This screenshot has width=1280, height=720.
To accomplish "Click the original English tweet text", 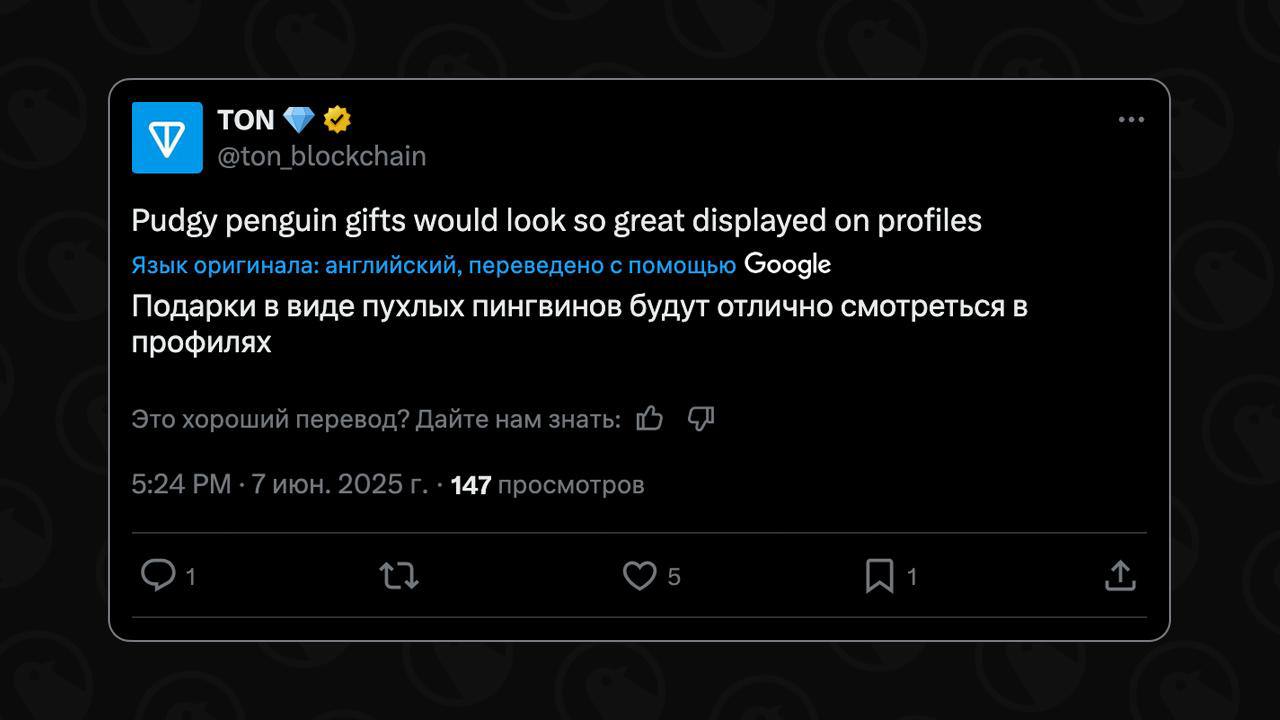I will coord(557,221).
